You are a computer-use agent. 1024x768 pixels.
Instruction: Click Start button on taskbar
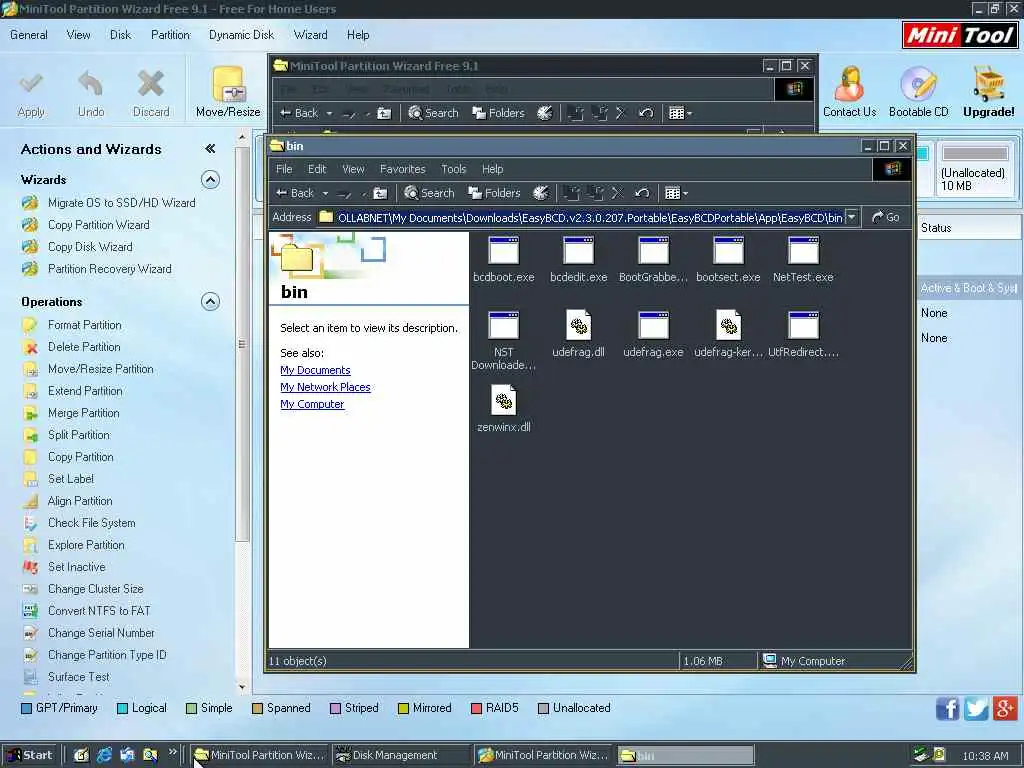click(29, 755)
